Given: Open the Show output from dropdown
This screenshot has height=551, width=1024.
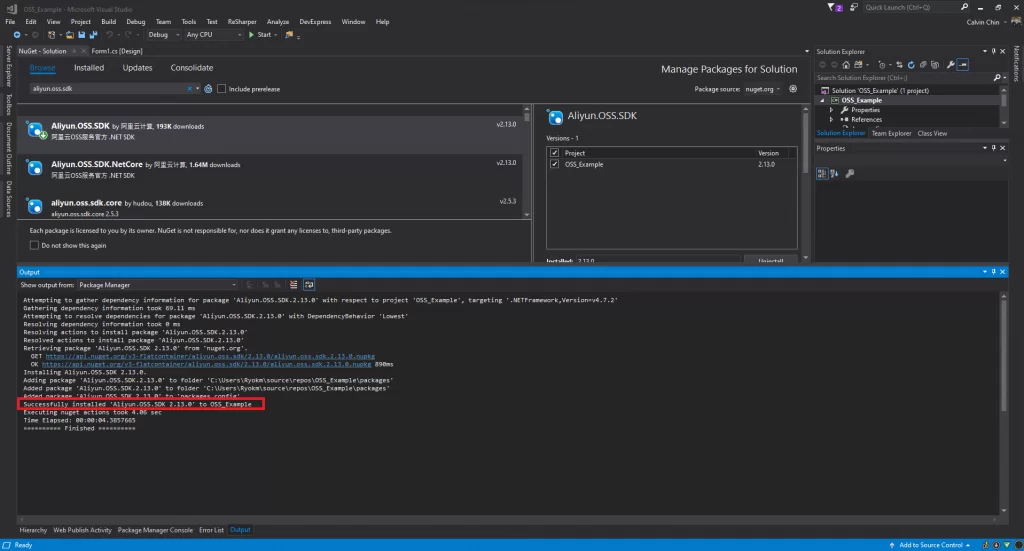Looking at the screenshot, I should point(157,285).
